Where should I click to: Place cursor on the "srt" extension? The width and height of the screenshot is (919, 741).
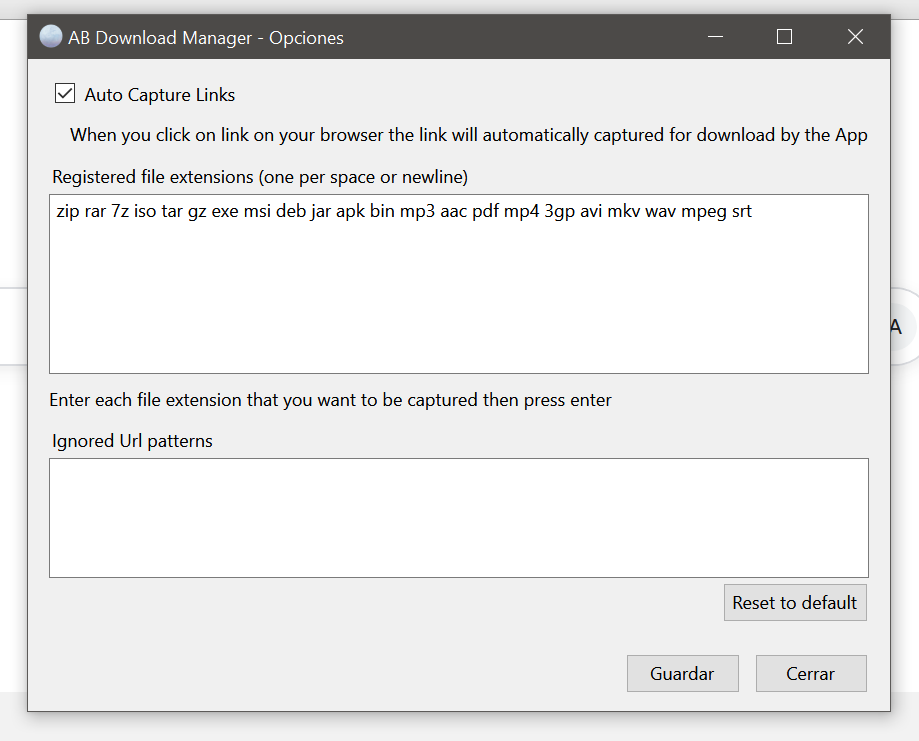point(741,212)
